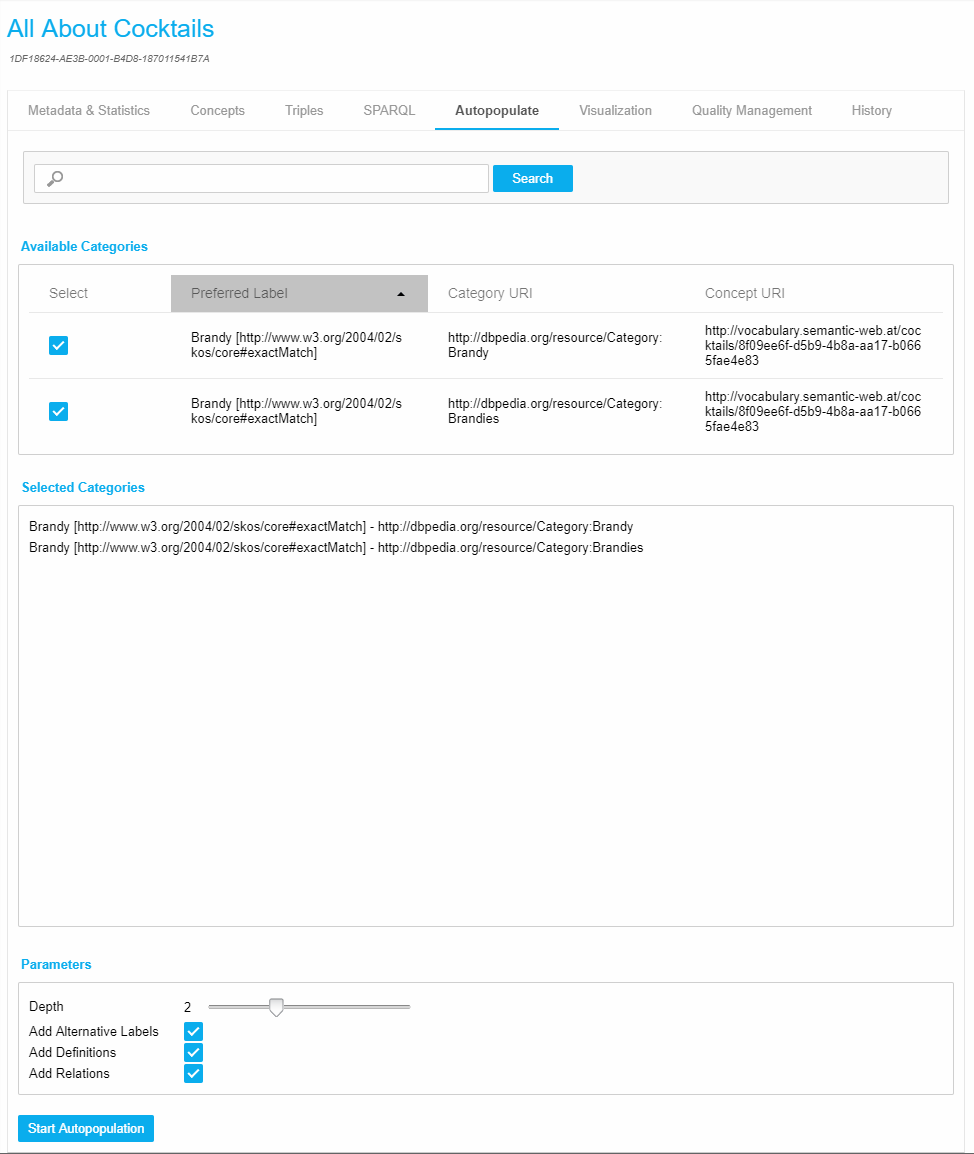Open the Metadata & Statistics tab
Viewport: 974px width, 1154px height.
[x=89, y=111]
